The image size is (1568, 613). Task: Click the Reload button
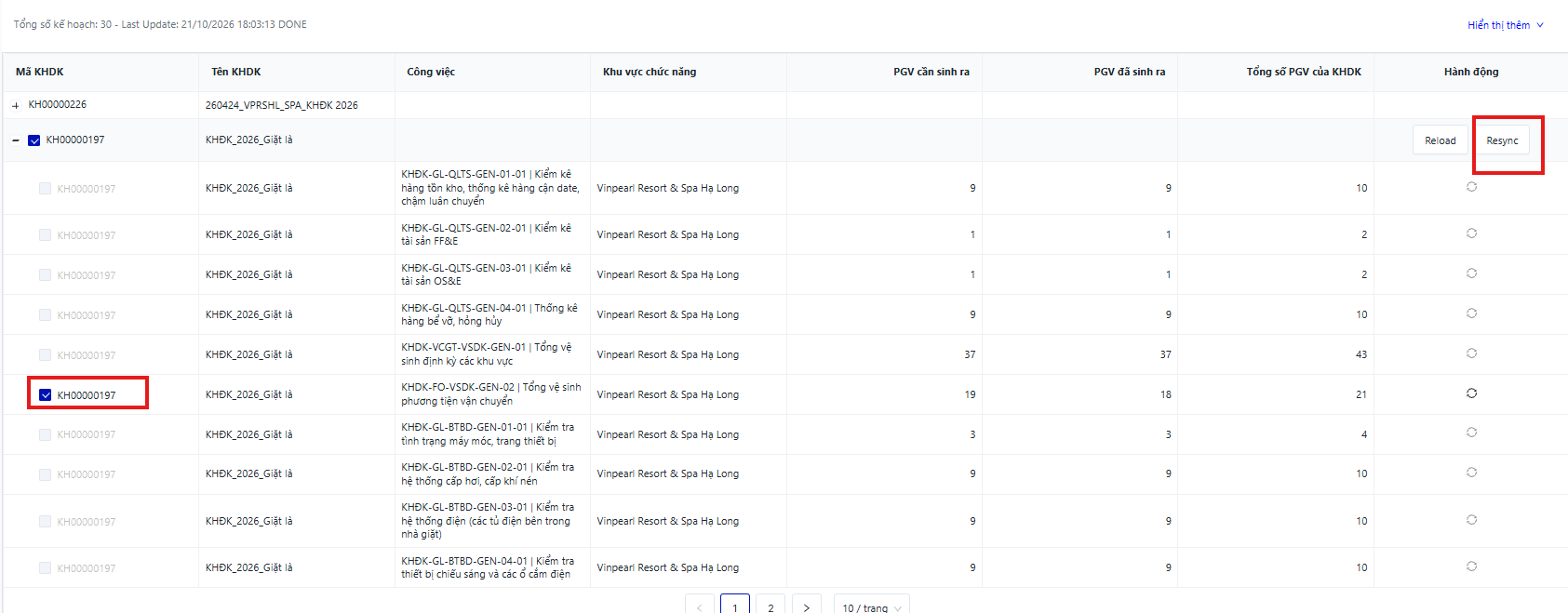tap(1441, 140)
